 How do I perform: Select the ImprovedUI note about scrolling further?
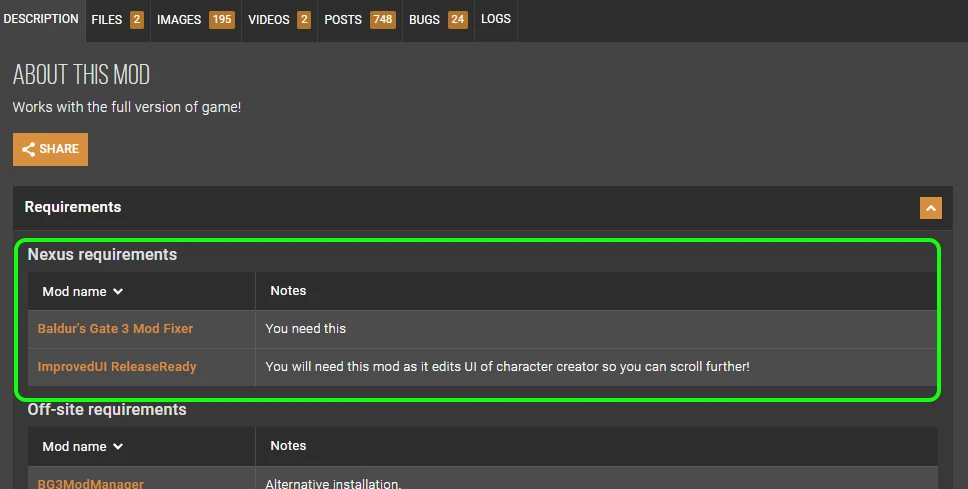pos(507,367)
